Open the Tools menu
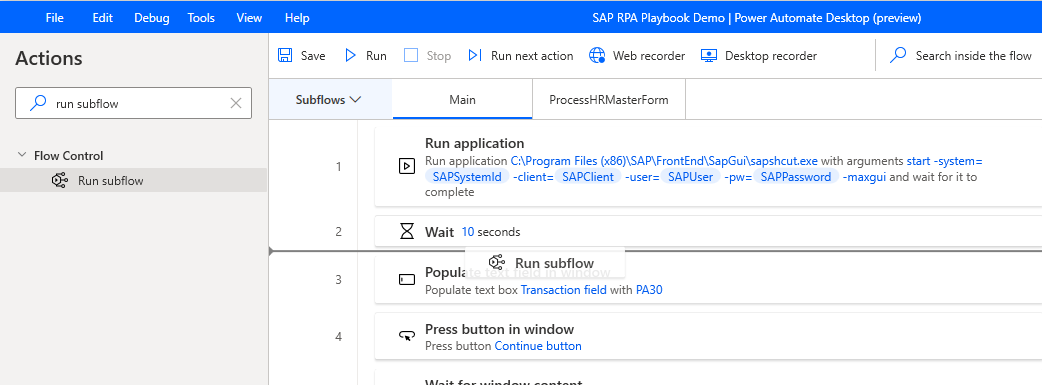Viewport: 1042px width, 385px height. pos(201,18)
